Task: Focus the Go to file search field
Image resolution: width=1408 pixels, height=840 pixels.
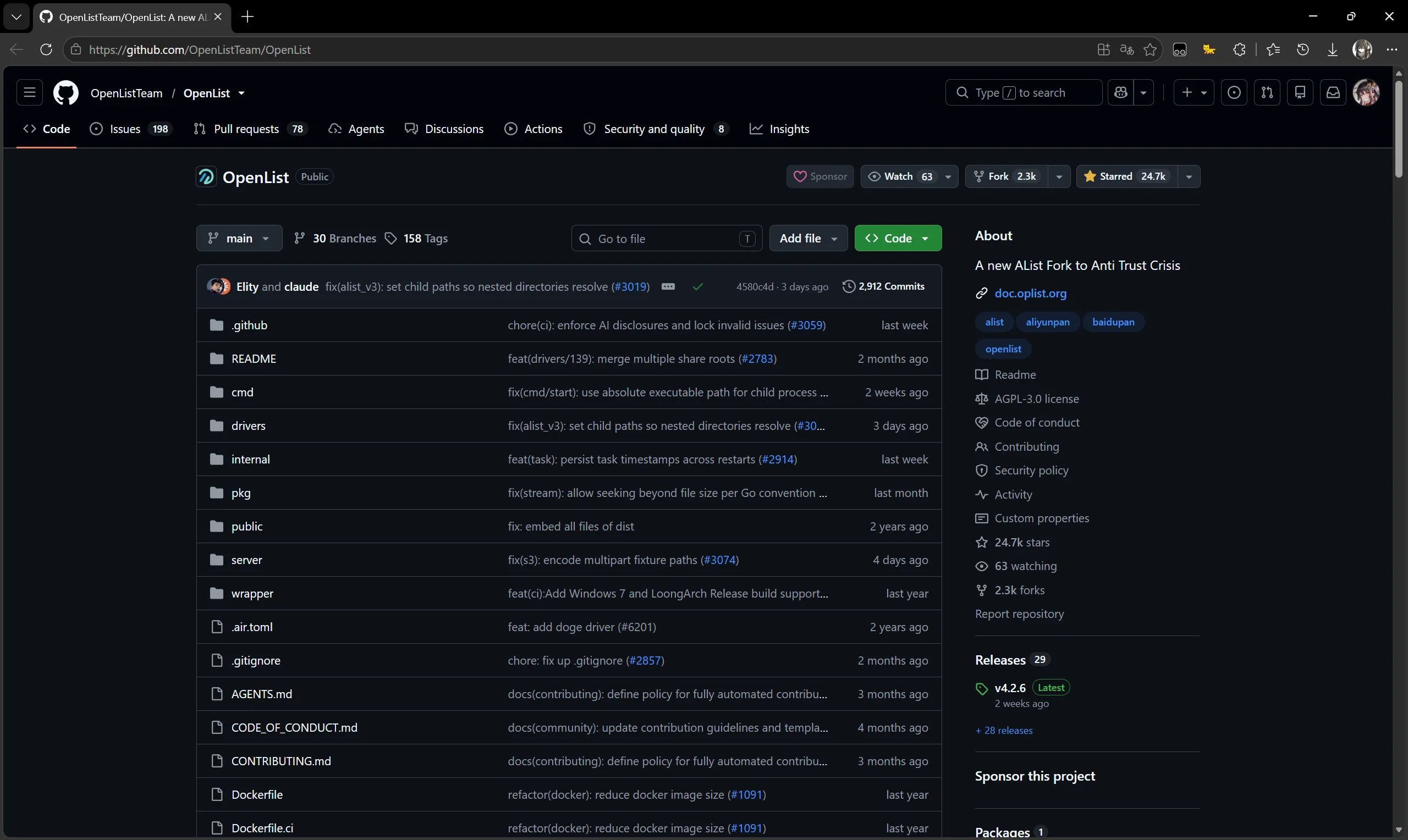Action: 667,238
